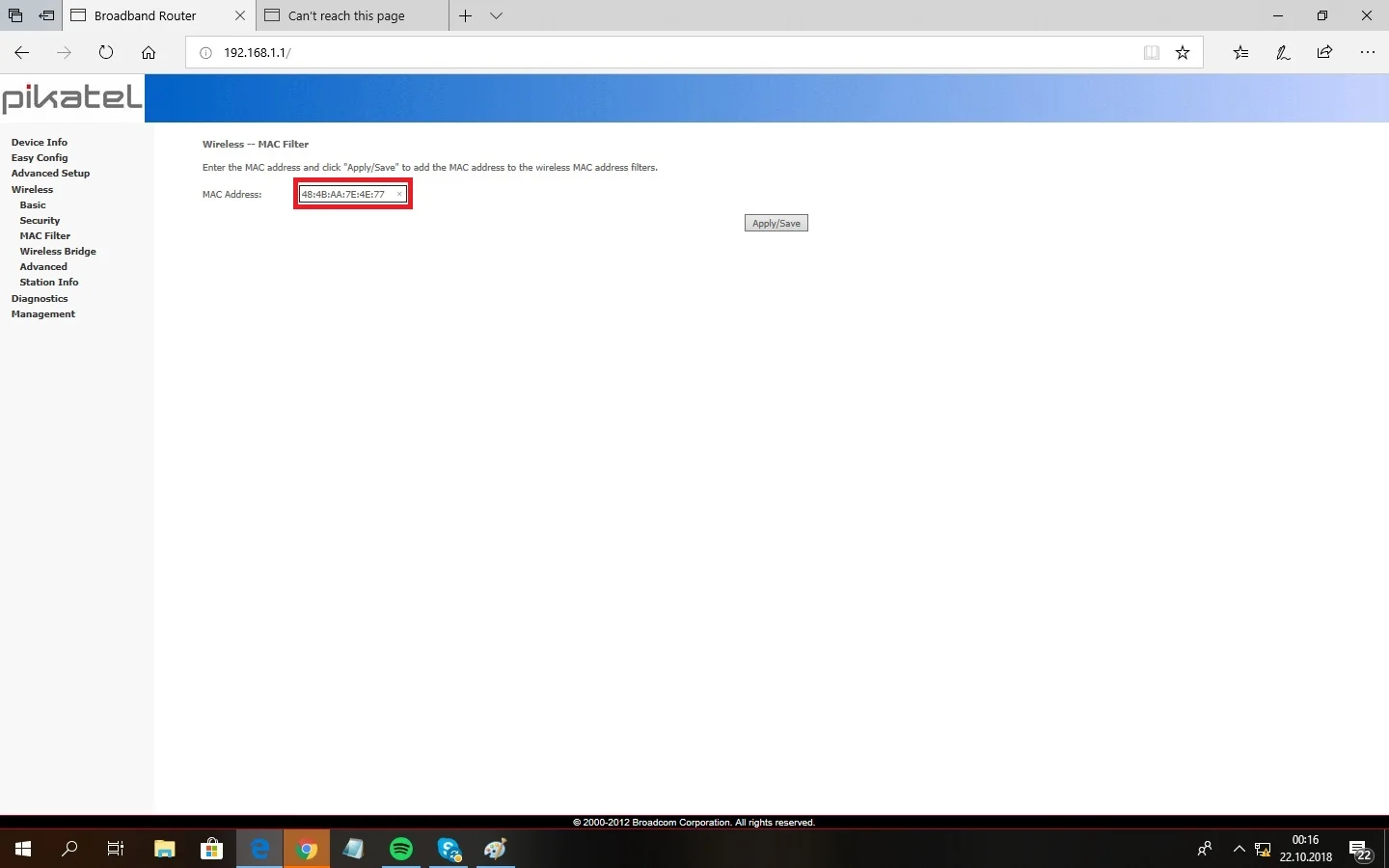Show hidden system tray icons
The width and height of the screenshot is (1389, 868).
click(1239, 849)
